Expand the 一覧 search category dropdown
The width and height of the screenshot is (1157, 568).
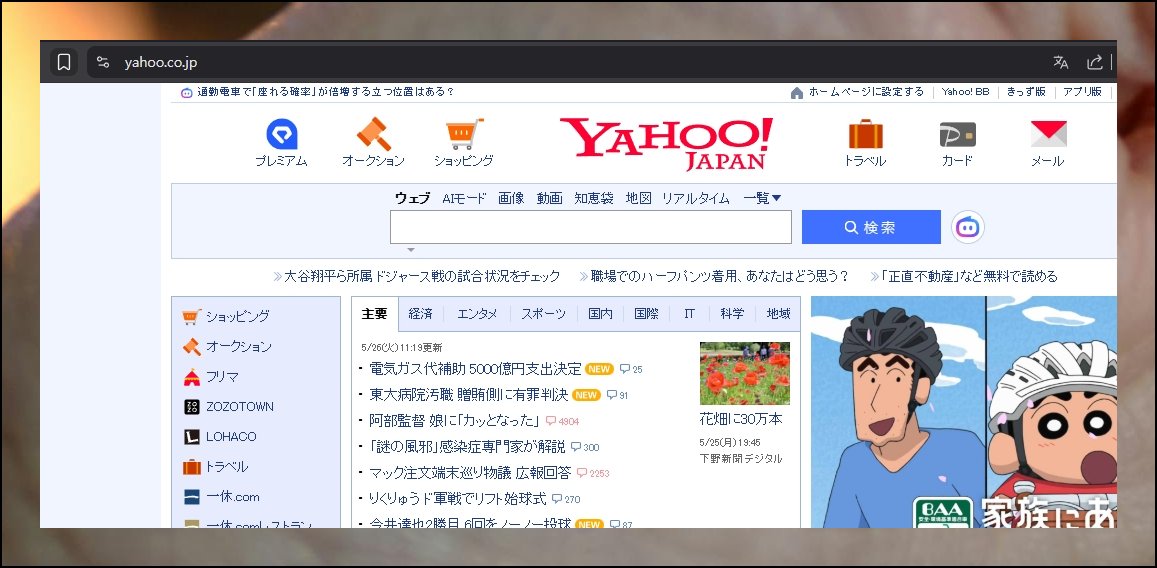pyautogui.click(x=762, y=198)
